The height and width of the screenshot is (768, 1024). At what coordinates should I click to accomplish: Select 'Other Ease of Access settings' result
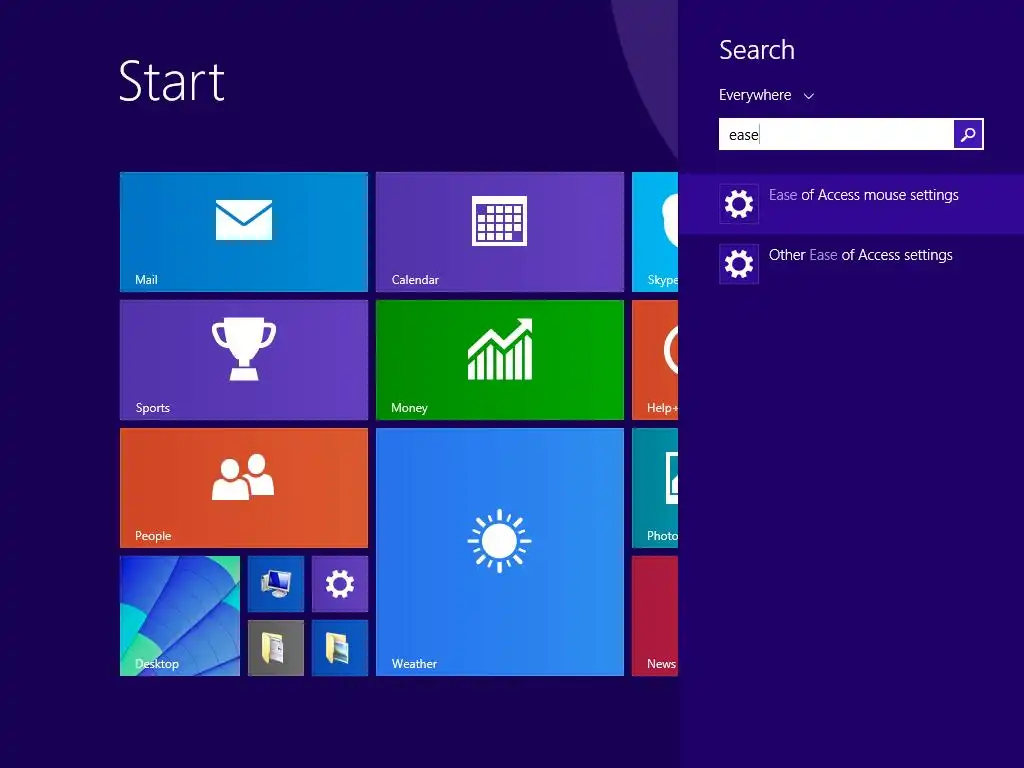851,264
